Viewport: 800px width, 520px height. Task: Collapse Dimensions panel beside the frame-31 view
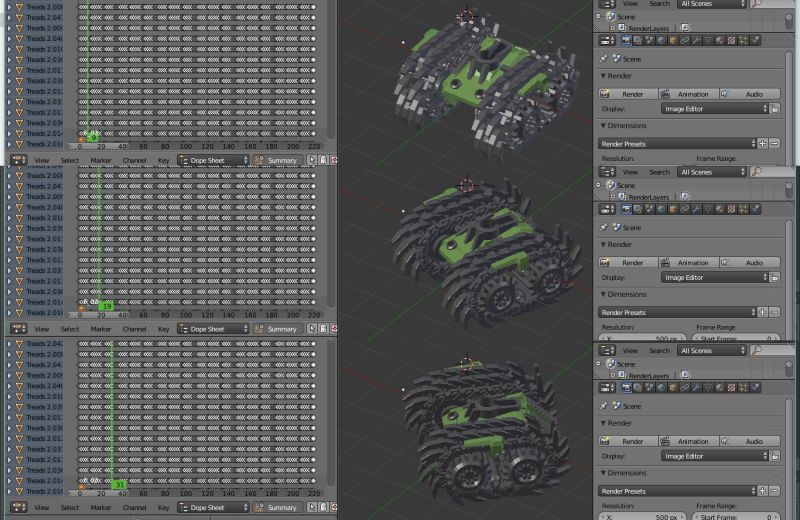[x=603, y=473]
